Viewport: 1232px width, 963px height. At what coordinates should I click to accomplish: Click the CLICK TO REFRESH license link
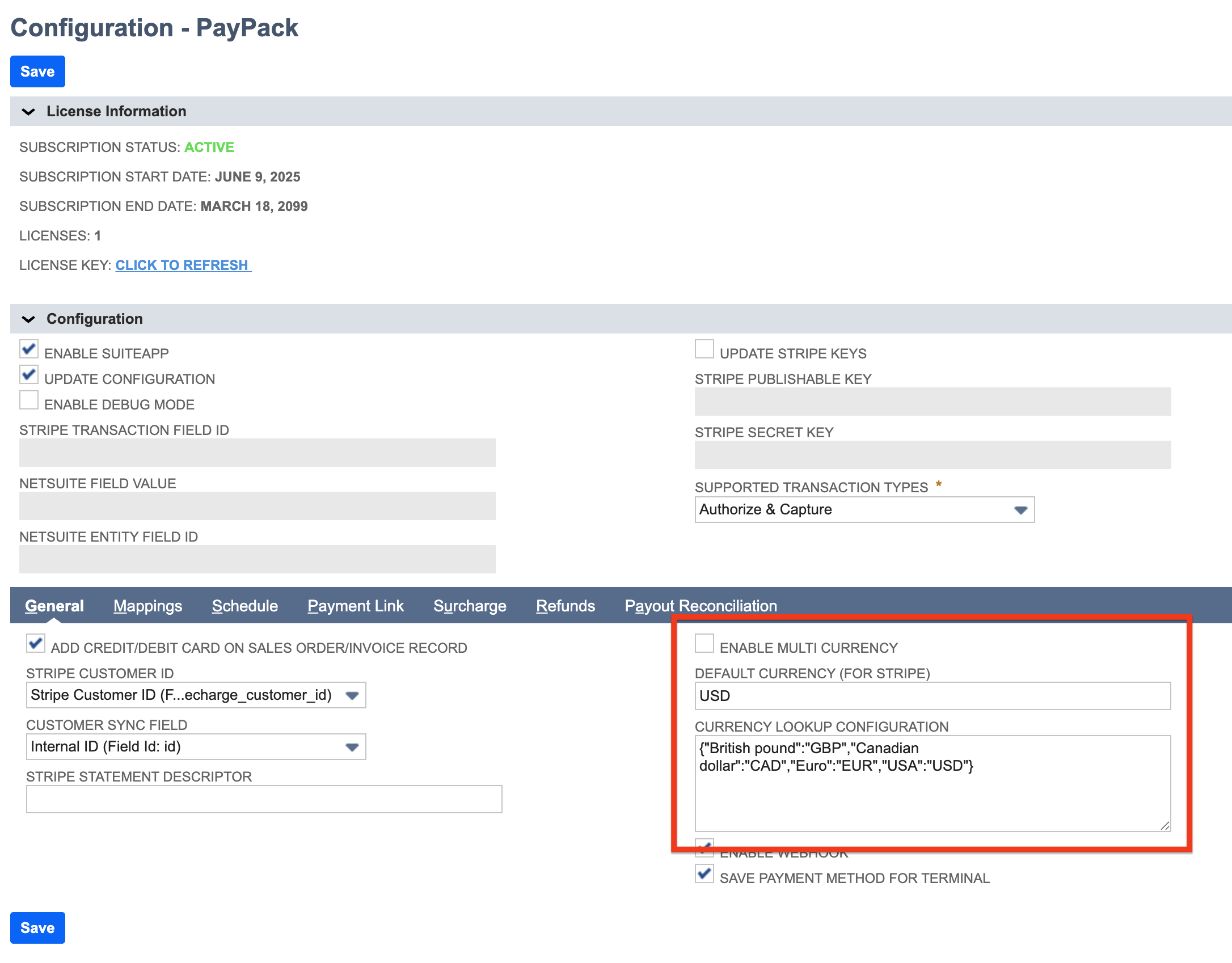183,265
